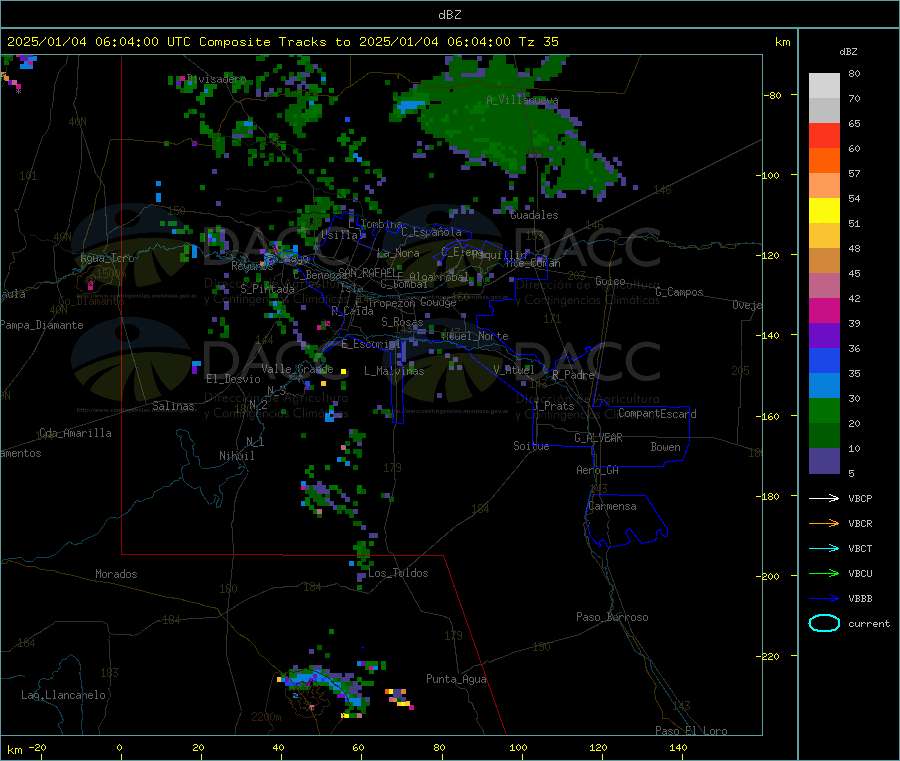Screen dimensions: 900x761
Task: Click the cyan VBCT arrow legend icon
Action: tap(824, 548)
